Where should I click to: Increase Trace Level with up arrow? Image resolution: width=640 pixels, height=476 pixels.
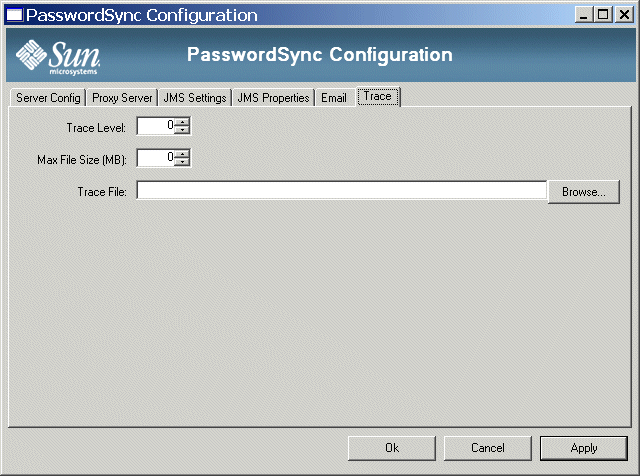click(x=182, y=122)
